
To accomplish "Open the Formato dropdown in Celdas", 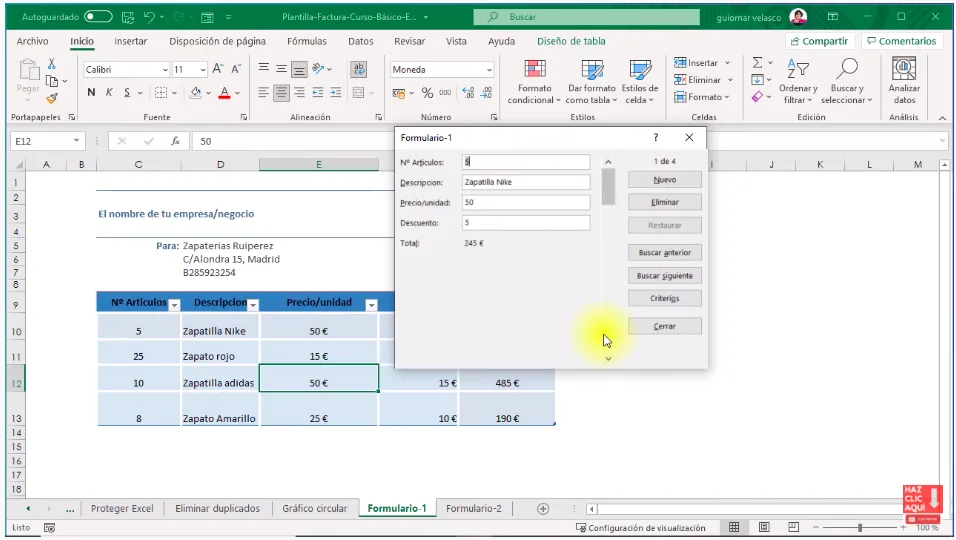I will click(x=702, y=97).
